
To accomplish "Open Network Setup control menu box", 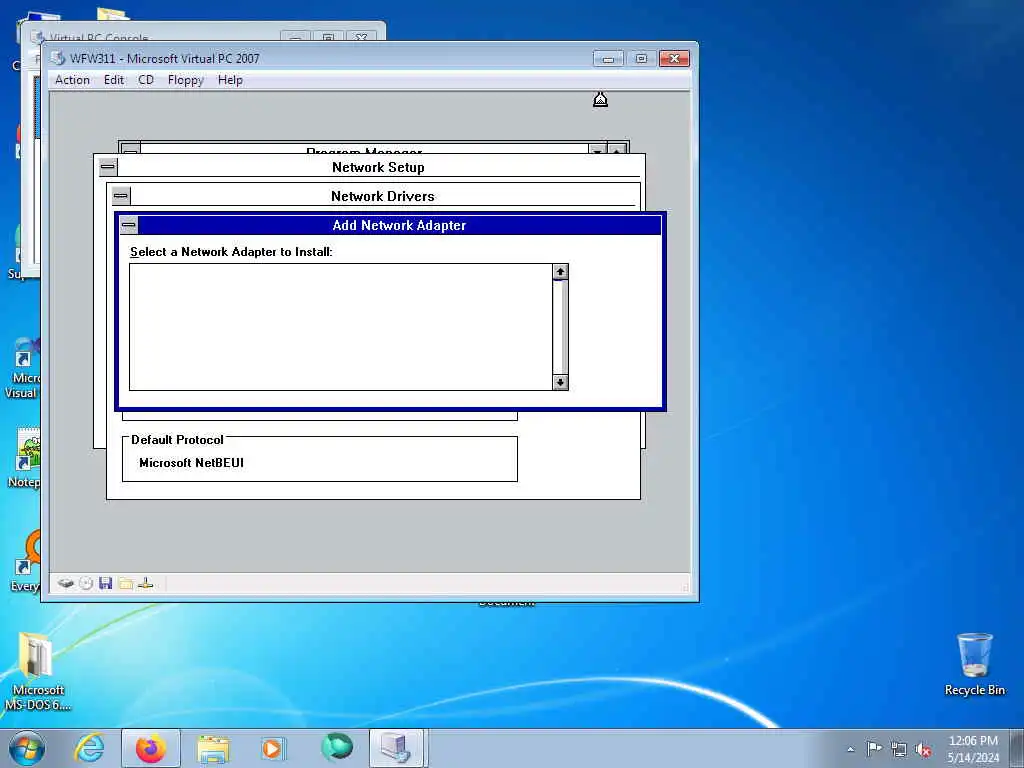I will [108, 167].
